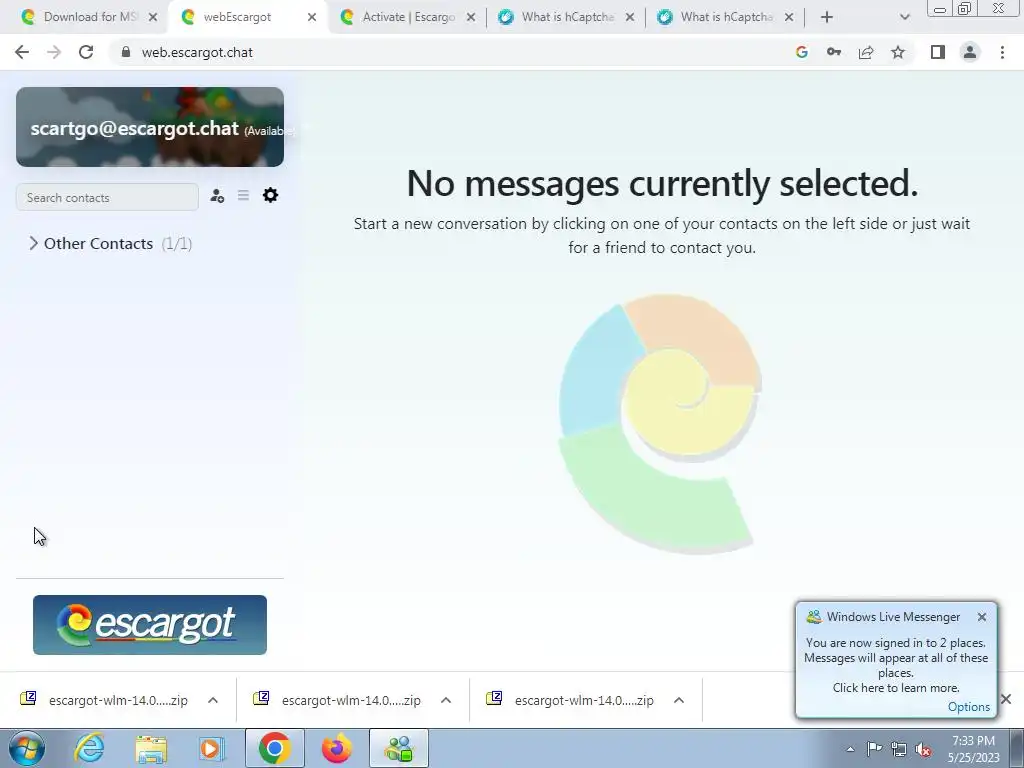Open Action Center flag icon
The width and height of the screenshot is (1024, 768).
(874, 749)
